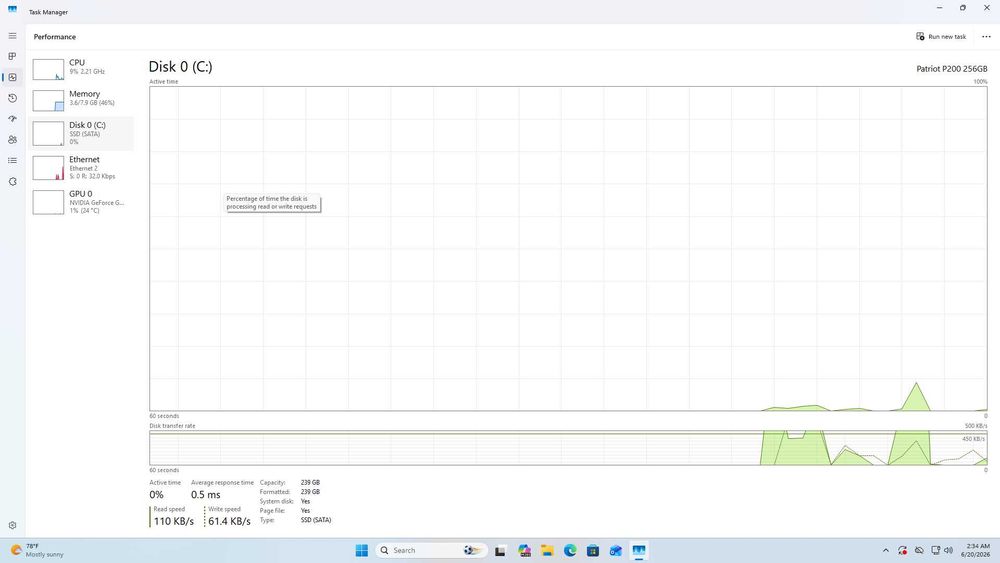Select the Performance page icon in sidebar
1000x563 pixels.
(12, 77)
